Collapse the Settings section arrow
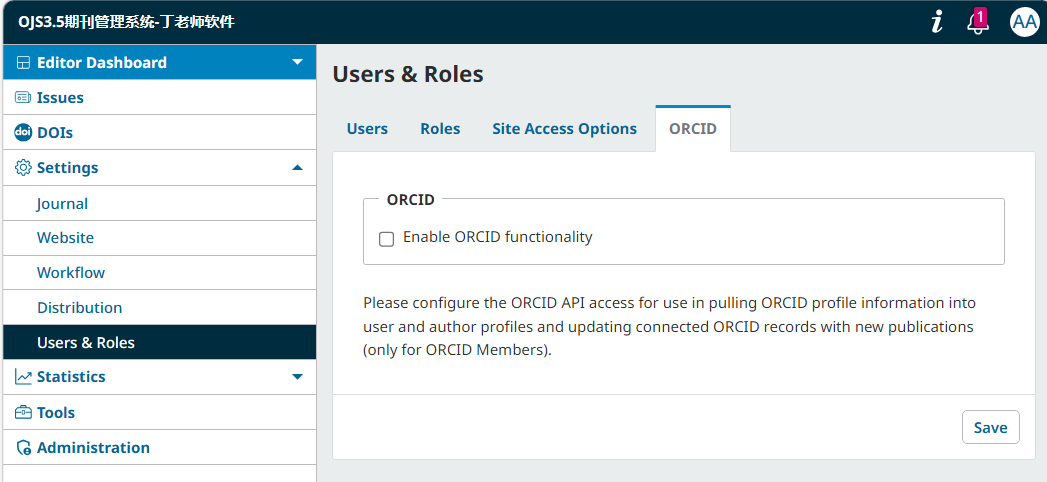This screenshot has width=1047, height=482. point(297,168)
